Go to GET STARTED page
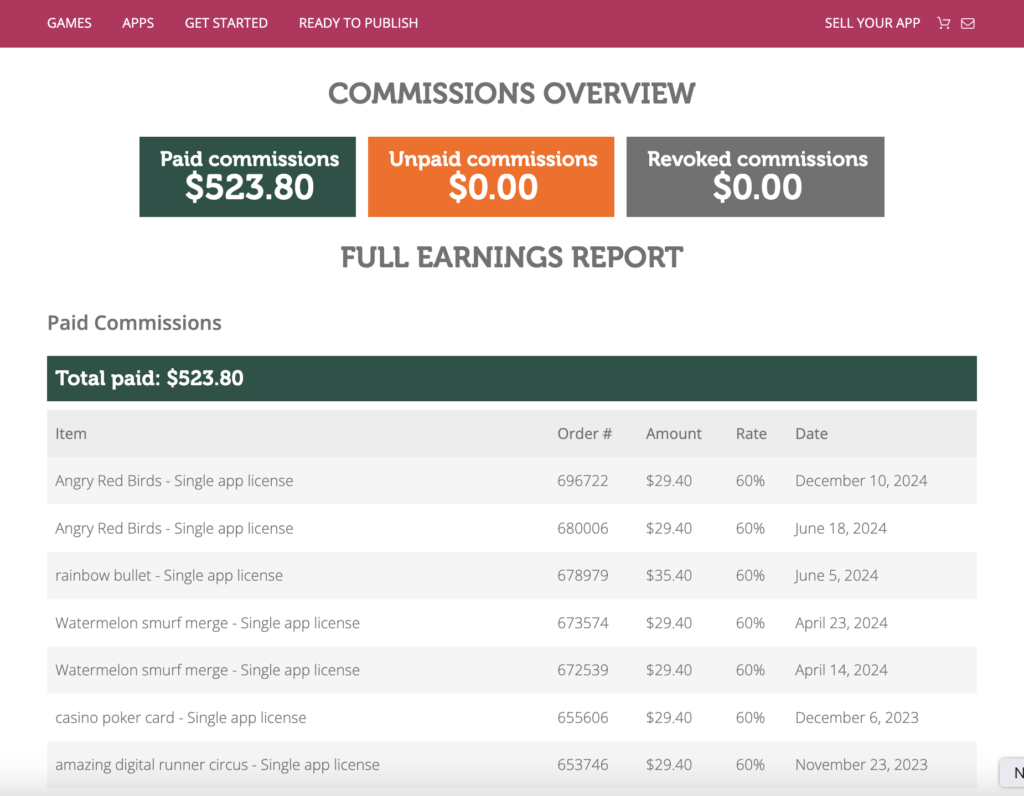Screen dimensions: 1024x796 tap(226, 23)
